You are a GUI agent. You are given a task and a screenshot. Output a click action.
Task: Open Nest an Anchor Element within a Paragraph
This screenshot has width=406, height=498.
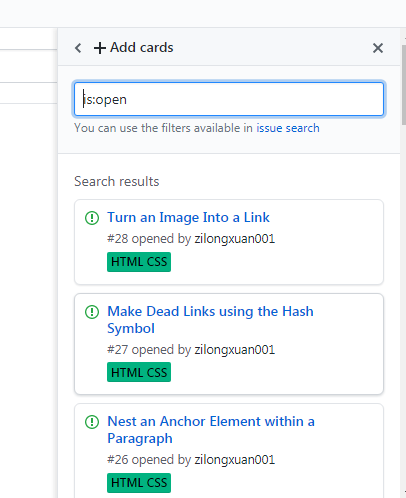tap(211, 430)
